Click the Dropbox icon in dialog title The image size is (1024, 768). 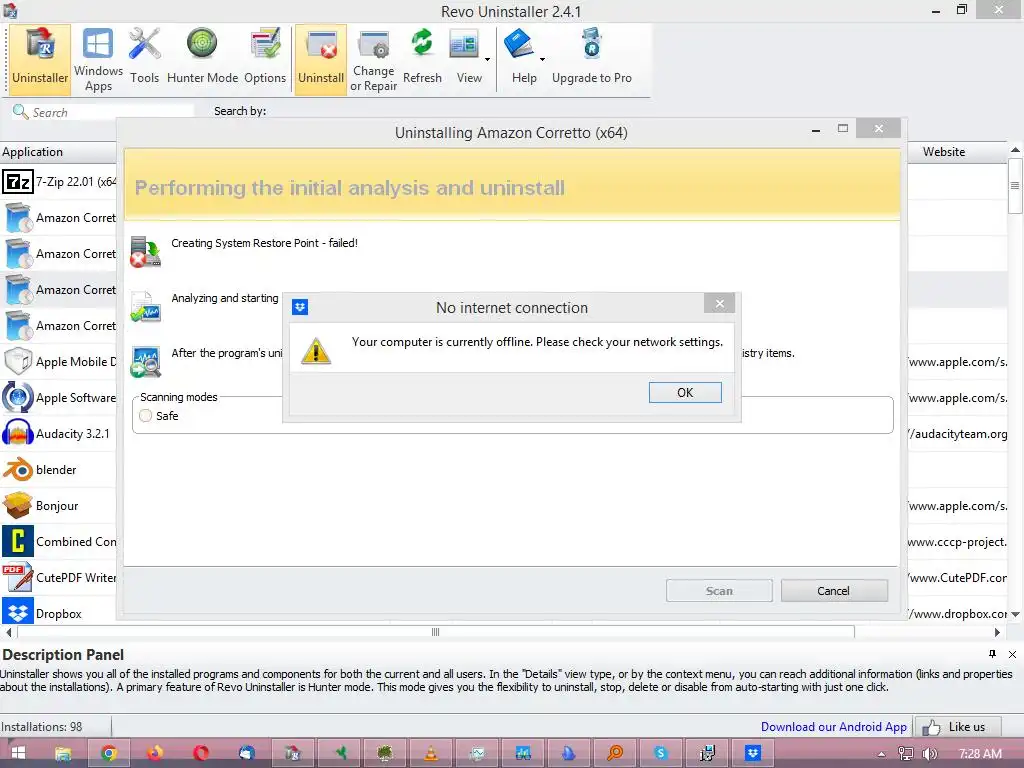300,307
